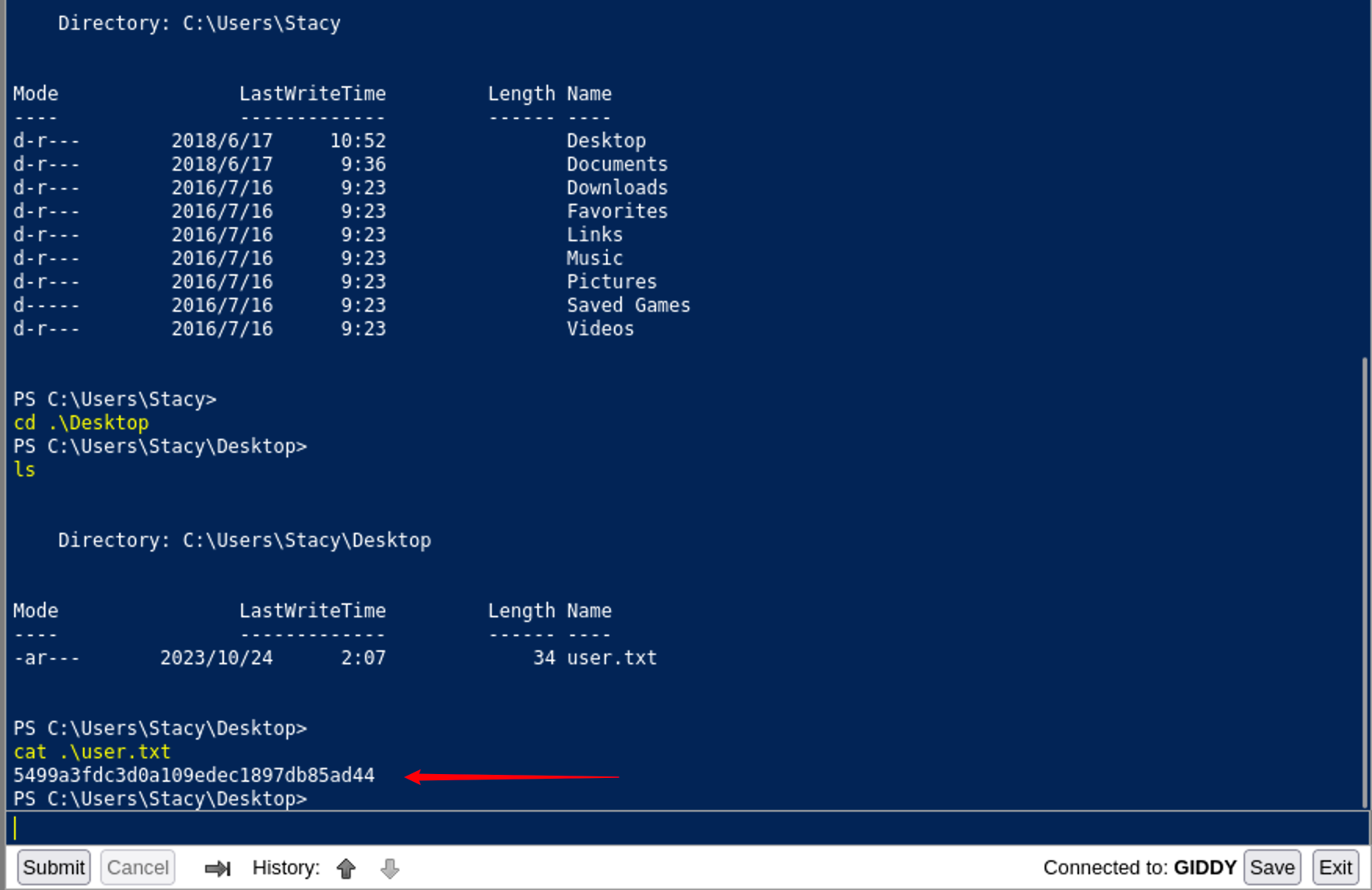Screen dimensions: 1372x890
Task: Click the 'cat .\user.txt' command line
Action: tap(92, 751)
